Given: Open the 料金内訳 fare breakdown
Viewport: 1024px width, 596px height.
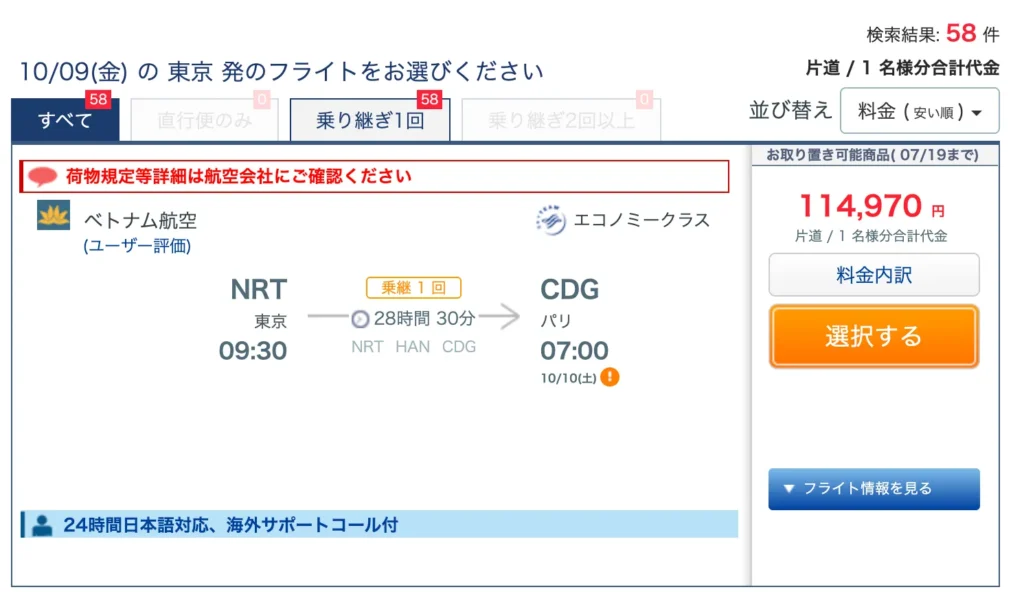Looking at the screenshot, I should 874,275.
